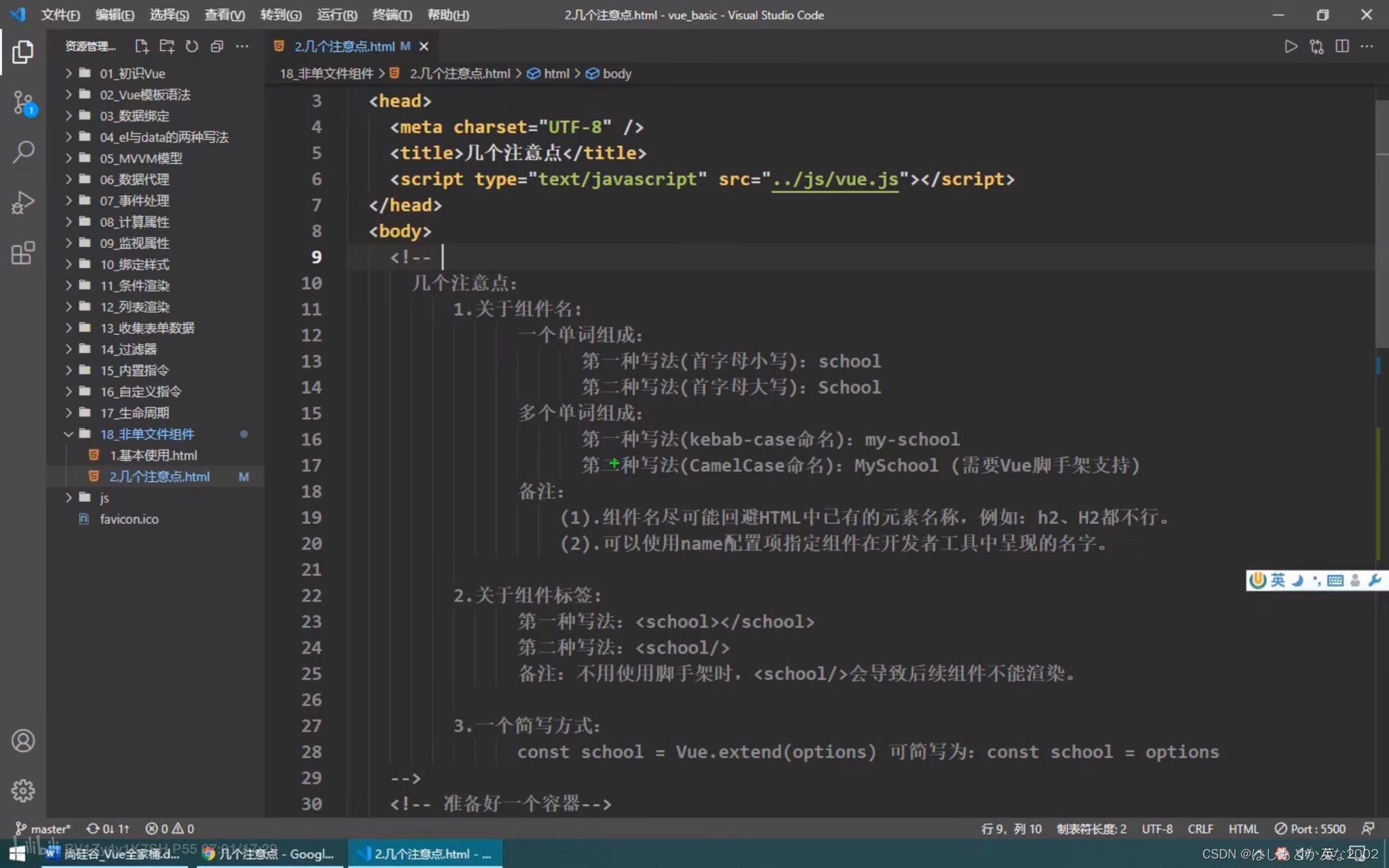
Task: Run the file with play icon
Action: tap(1290, 46)
